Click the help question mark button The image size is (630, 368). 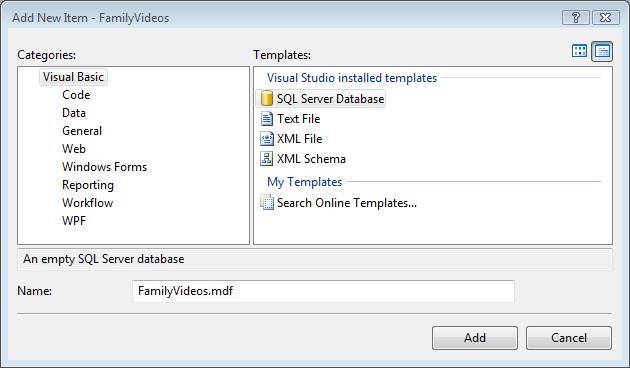(x=576, y=18)
